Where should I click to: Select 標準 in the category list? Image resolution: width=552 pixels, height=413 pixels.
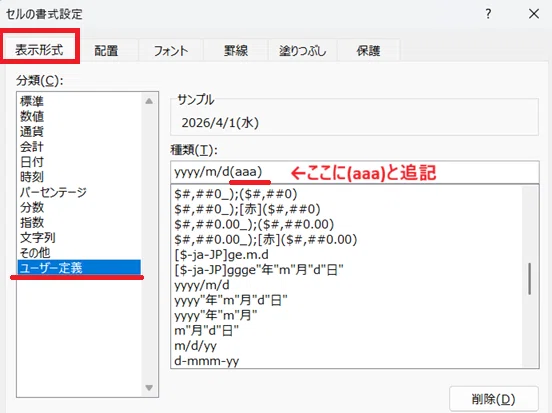[x=80, y=101]
